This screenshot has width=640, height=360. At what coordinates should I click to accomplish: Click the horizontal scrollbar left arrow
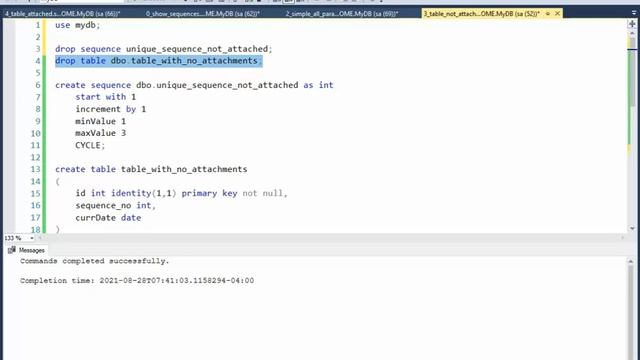coord(40,238)
